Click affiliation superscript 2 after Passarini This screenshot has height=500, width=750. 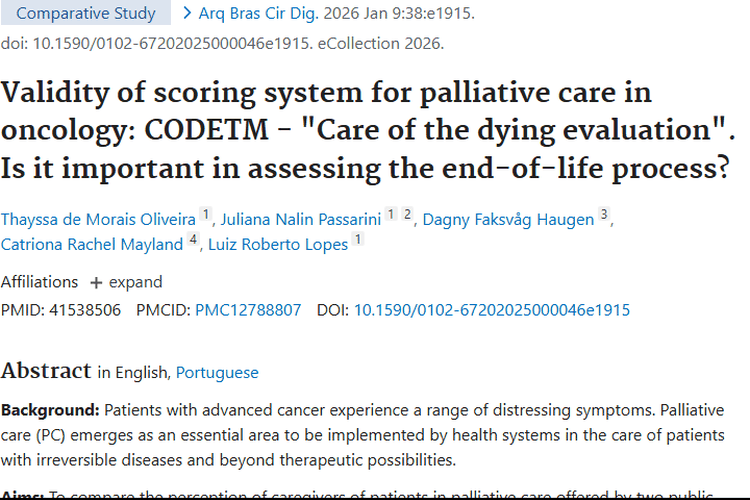pos(407,214)
